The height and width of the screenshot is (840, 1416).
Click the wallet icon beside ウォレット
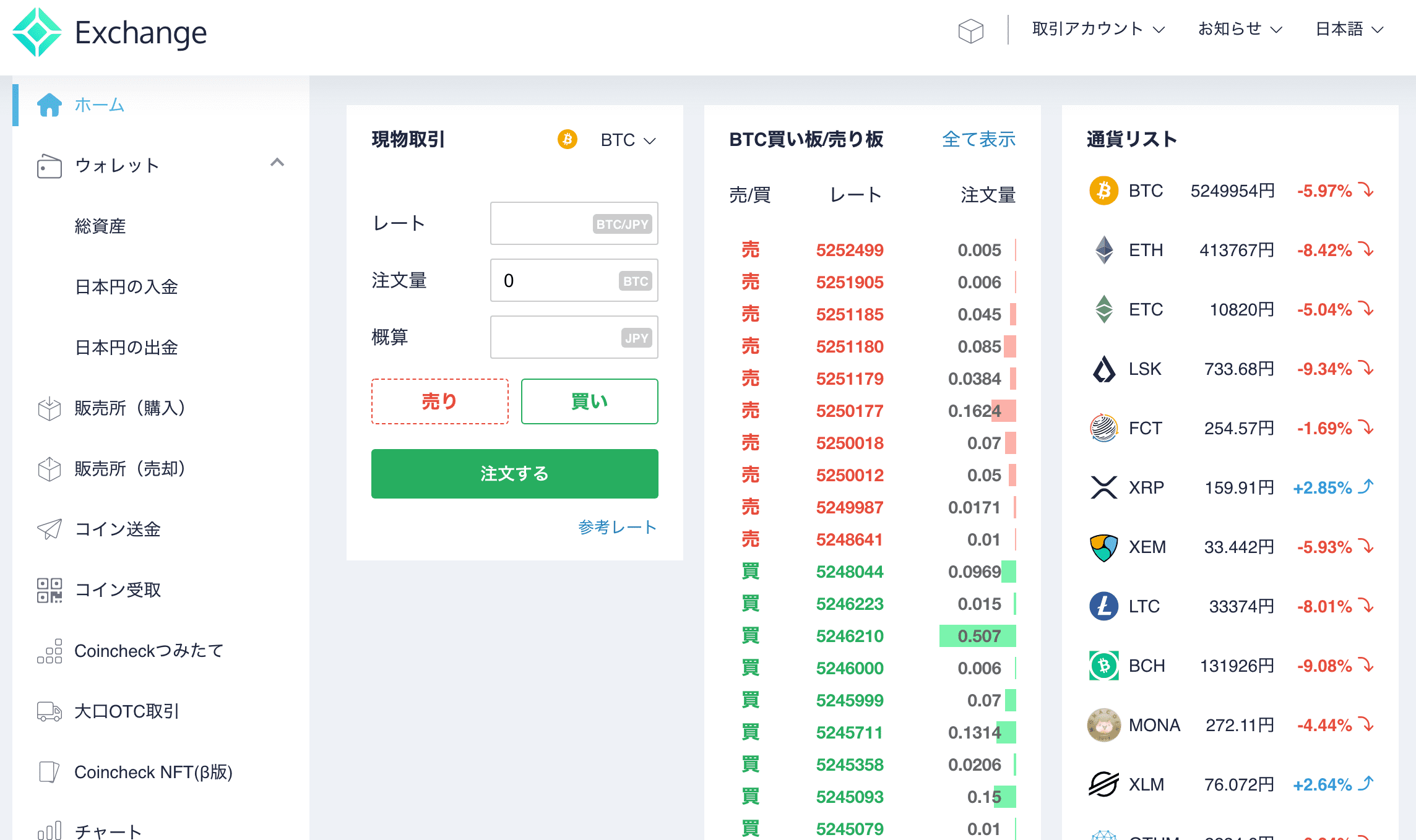(x=49, y=166)
